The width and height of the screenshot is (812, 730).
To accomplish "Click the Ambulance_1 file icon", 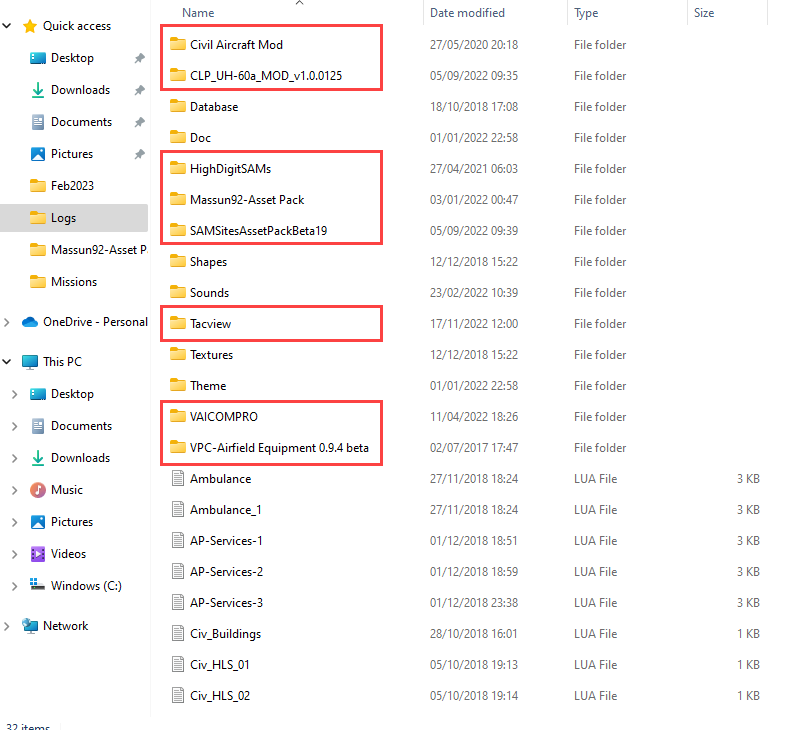I will pyautogui.click(x=178, y=509).
